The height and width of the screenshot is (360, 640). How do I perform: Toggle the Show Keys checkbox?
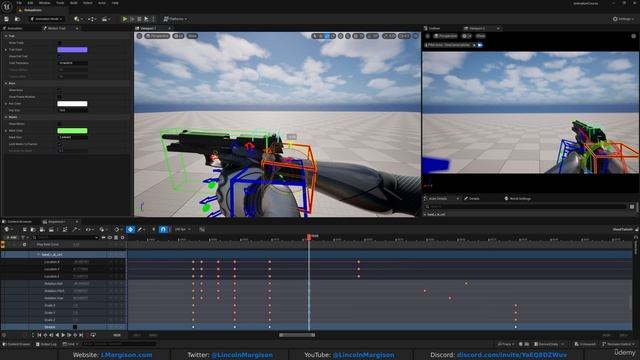[60, 90]
